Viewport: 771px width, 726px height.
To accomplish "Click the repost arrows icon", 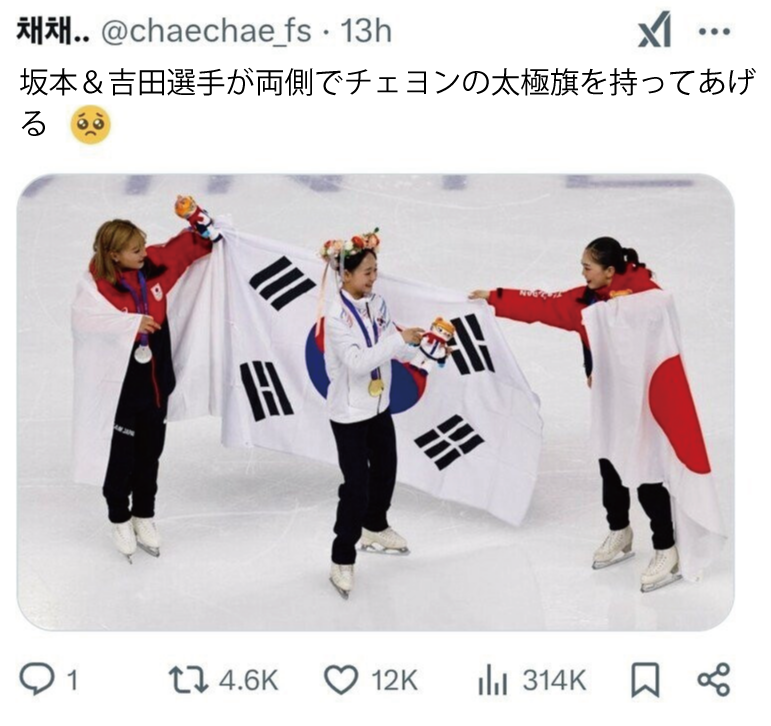I will (188, 680).
